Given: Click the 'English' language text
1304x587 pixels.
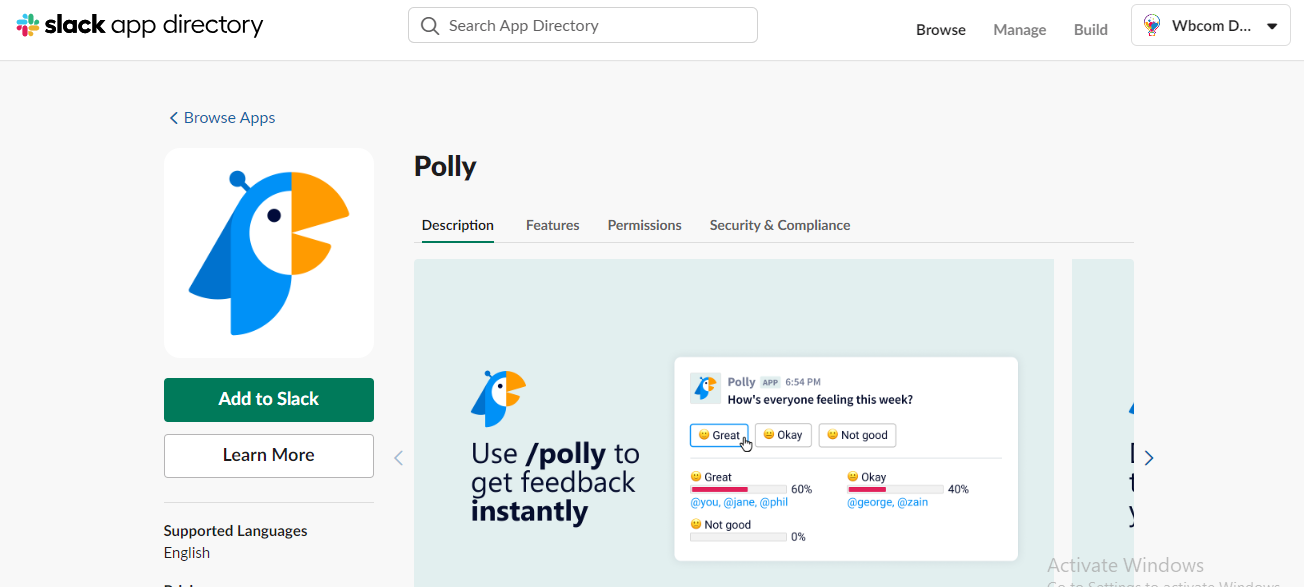Looking at the screenshot, I should 187,553.
